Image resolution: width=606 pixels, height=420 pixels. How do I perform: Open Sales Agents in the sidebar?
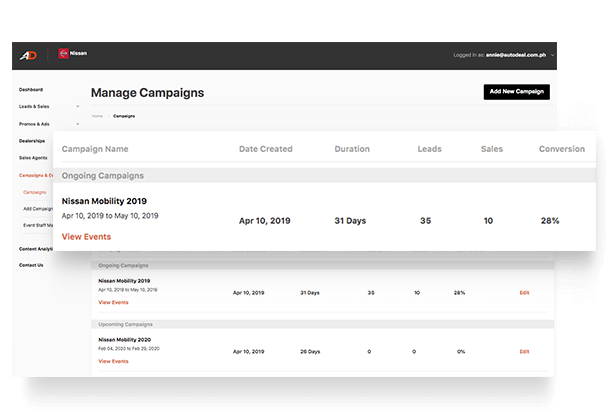(33, 158)
